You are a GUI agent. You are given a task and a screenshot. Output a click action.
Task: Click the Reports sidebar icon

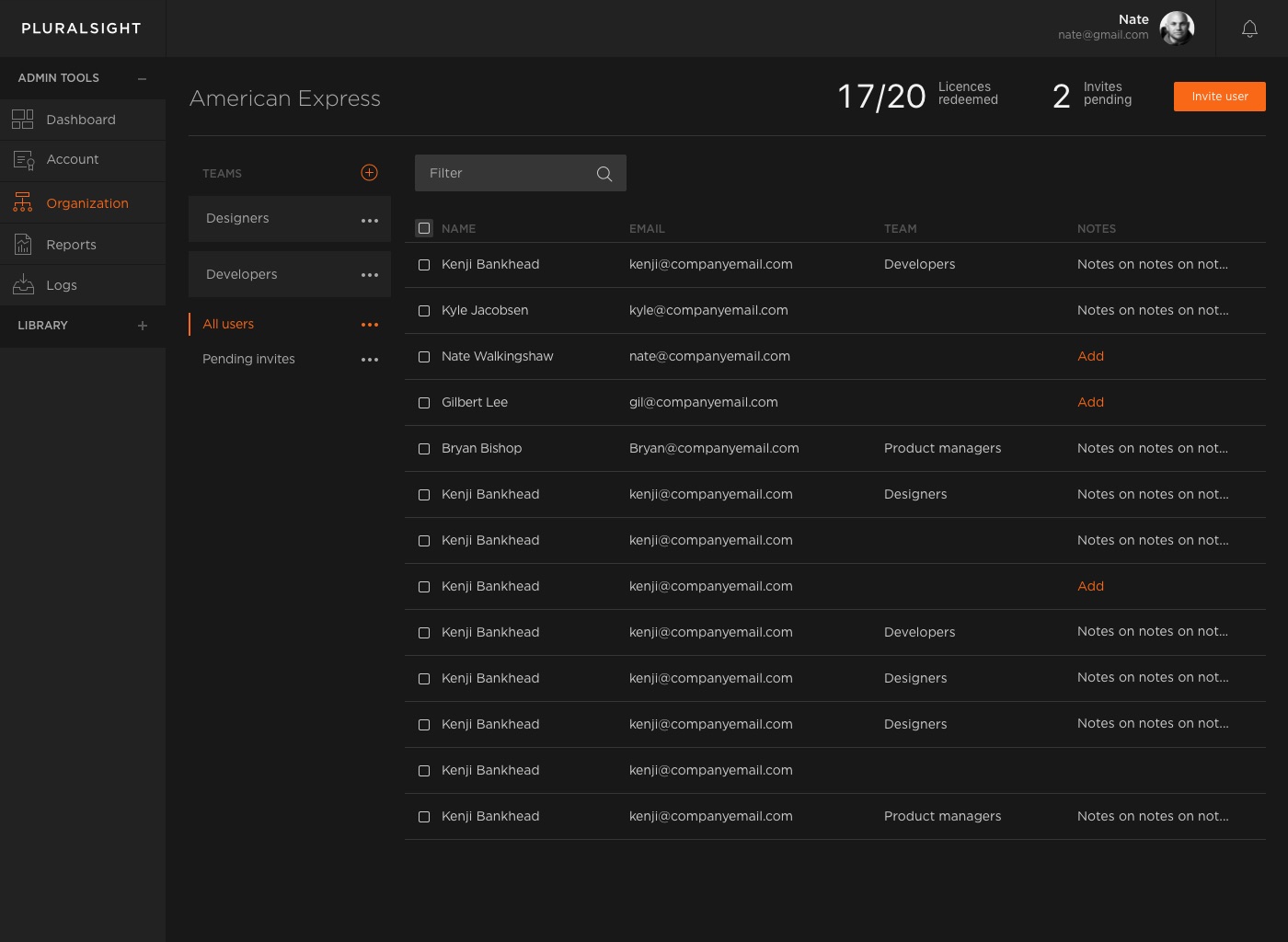click(23, 245)
